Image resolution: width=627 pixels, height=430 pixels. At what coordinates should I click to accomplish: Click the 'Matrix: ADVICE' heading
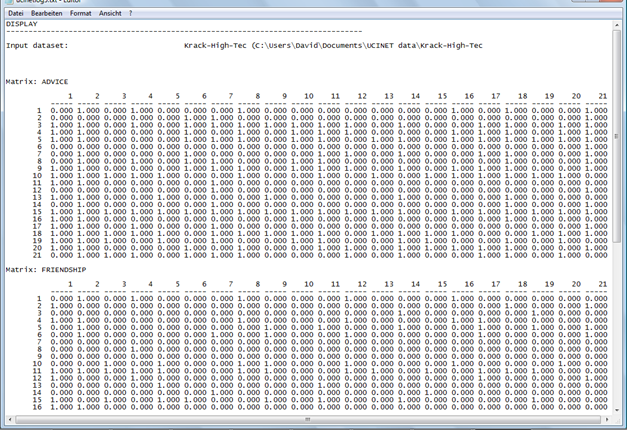pos(37,82)
